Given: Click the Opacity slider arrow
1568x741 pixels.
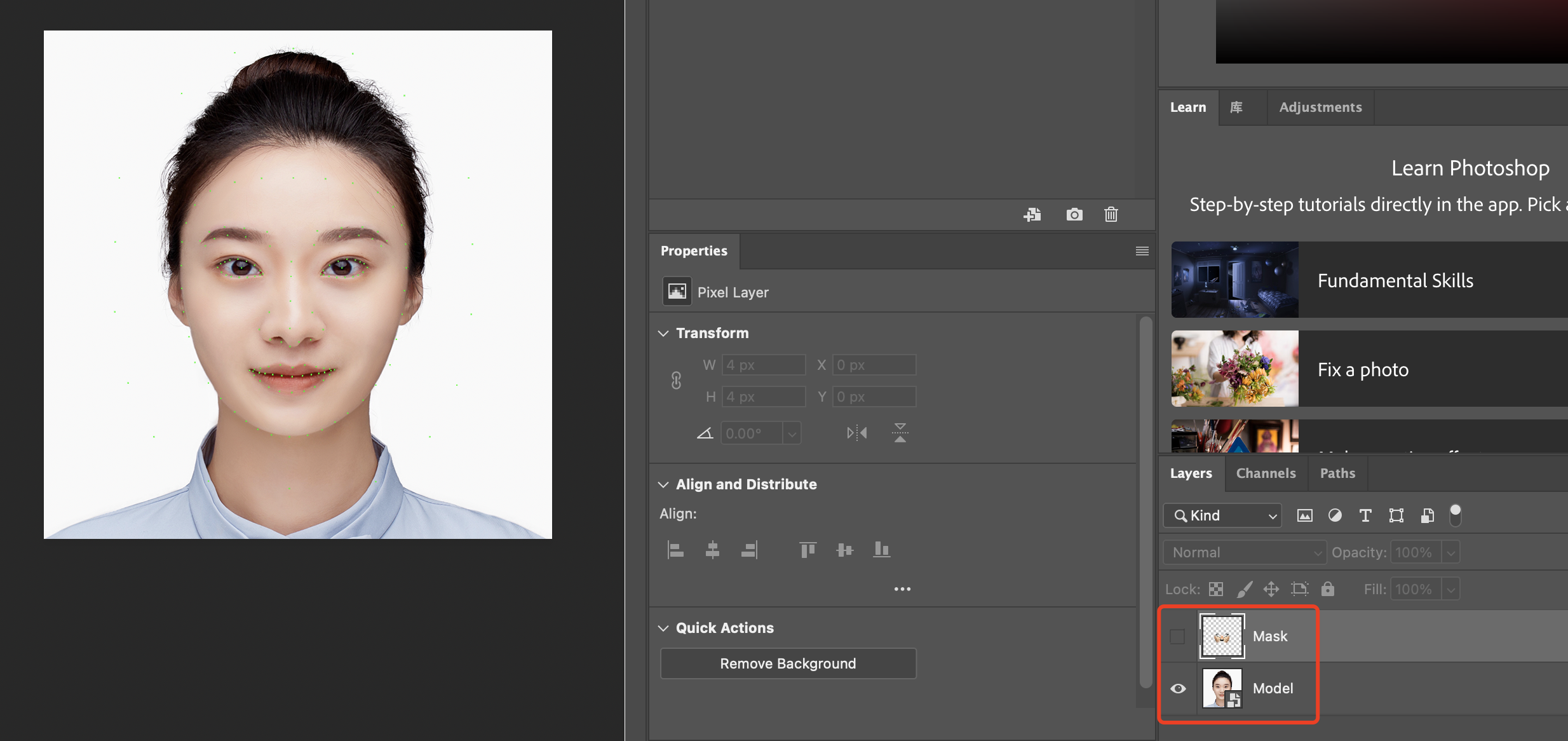Looking at the screenshot, I should (1450, 553).
